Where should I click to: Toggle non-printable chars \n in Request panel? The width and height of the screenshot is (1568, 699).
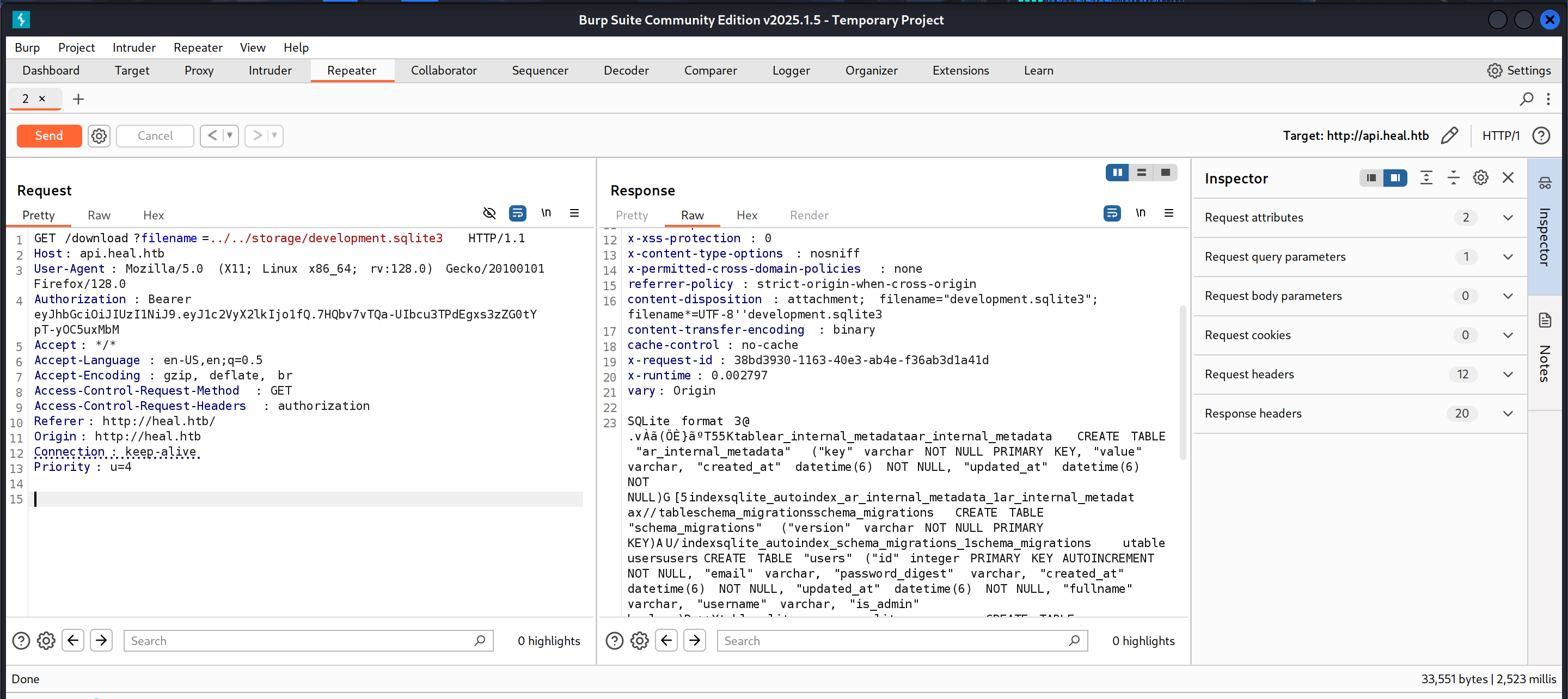tap(546, 213)
